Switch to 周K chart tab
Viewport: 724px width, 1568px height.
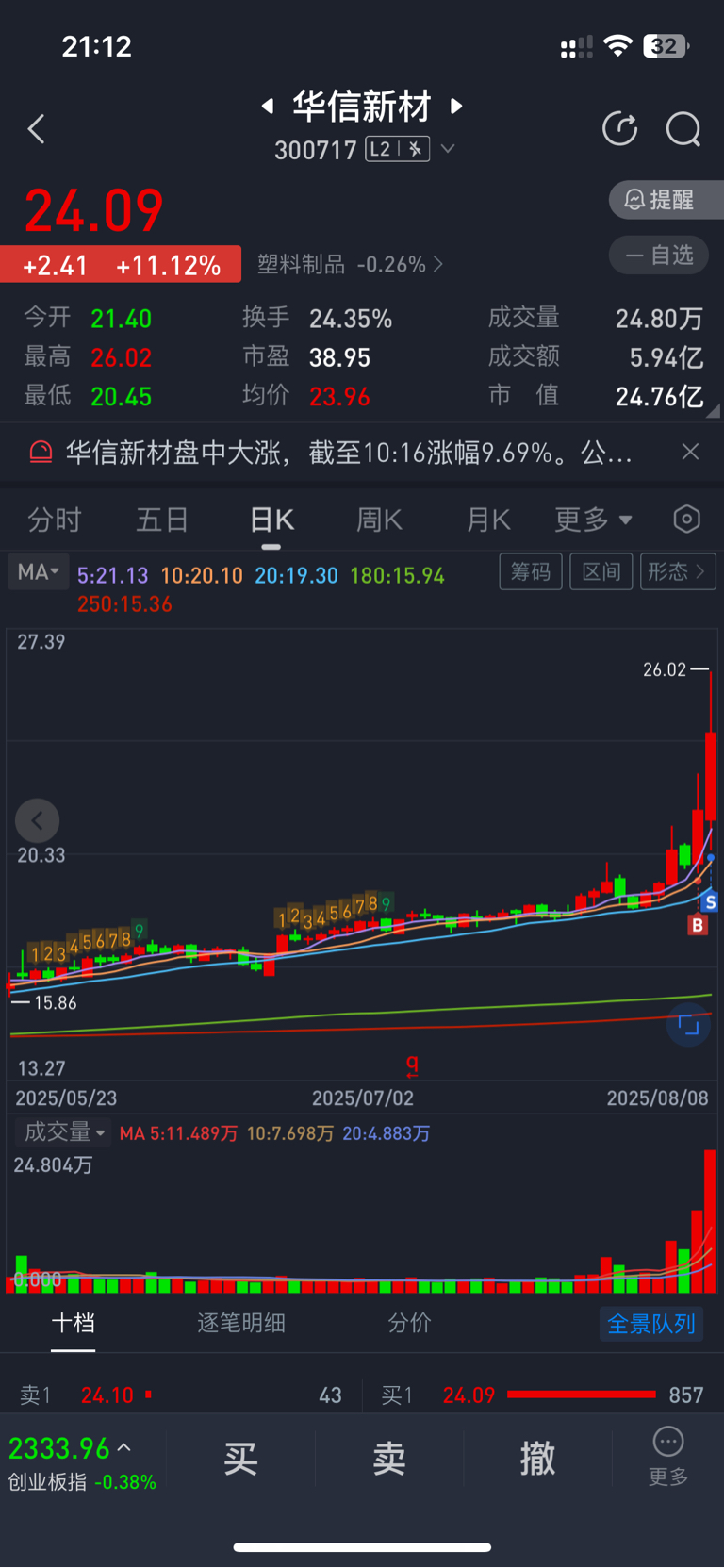(x=379, y=520)
